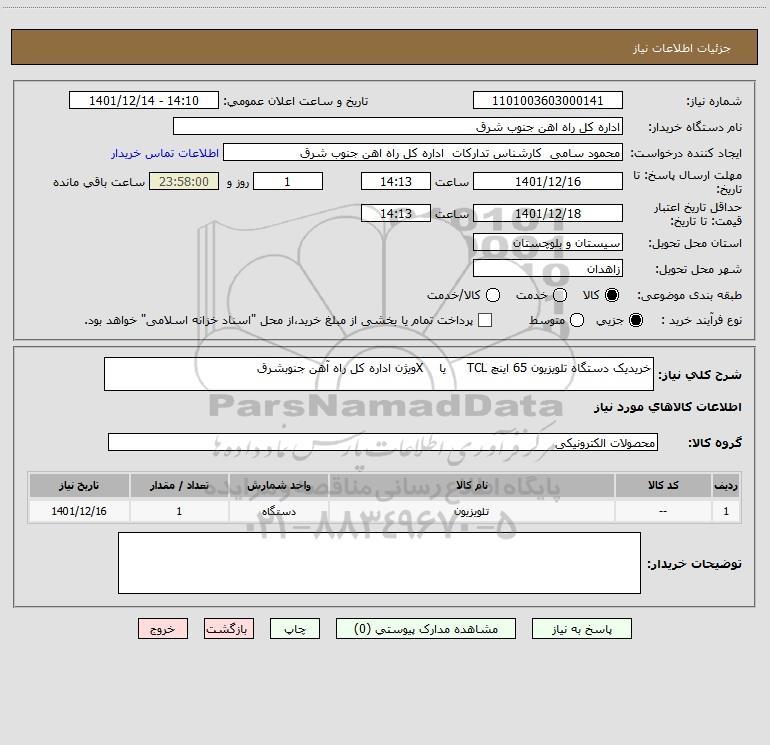Click the announcement date field 1401/12/14 - 14:10
The height and width of the screenshot is (745, 770).
(144, 101)
